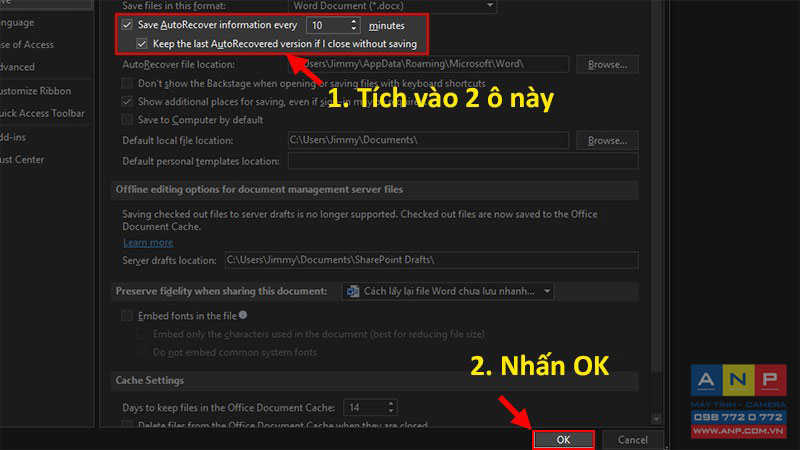The height and width of the screenshot is (450, 800).
Task: Browse for AutoRecover file location
Action: (607, 64)
